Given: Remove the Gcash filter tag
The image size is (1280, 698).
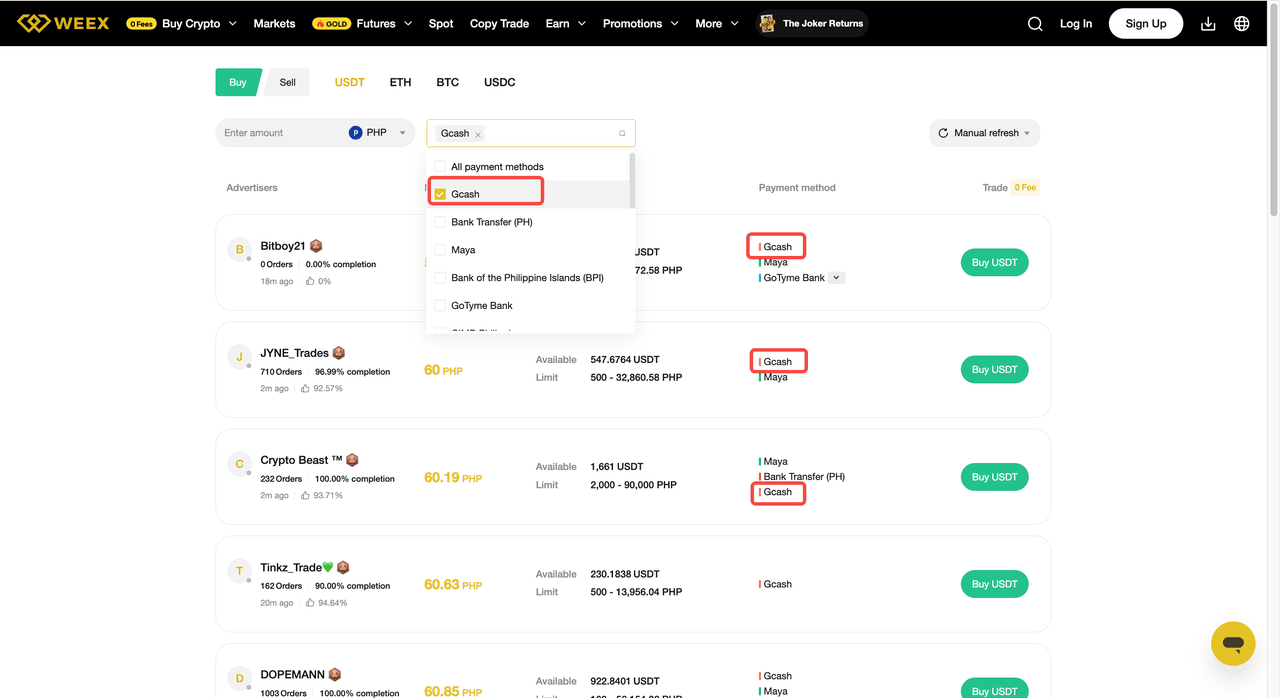Looking at the screenshot, I should click(478, 134).
